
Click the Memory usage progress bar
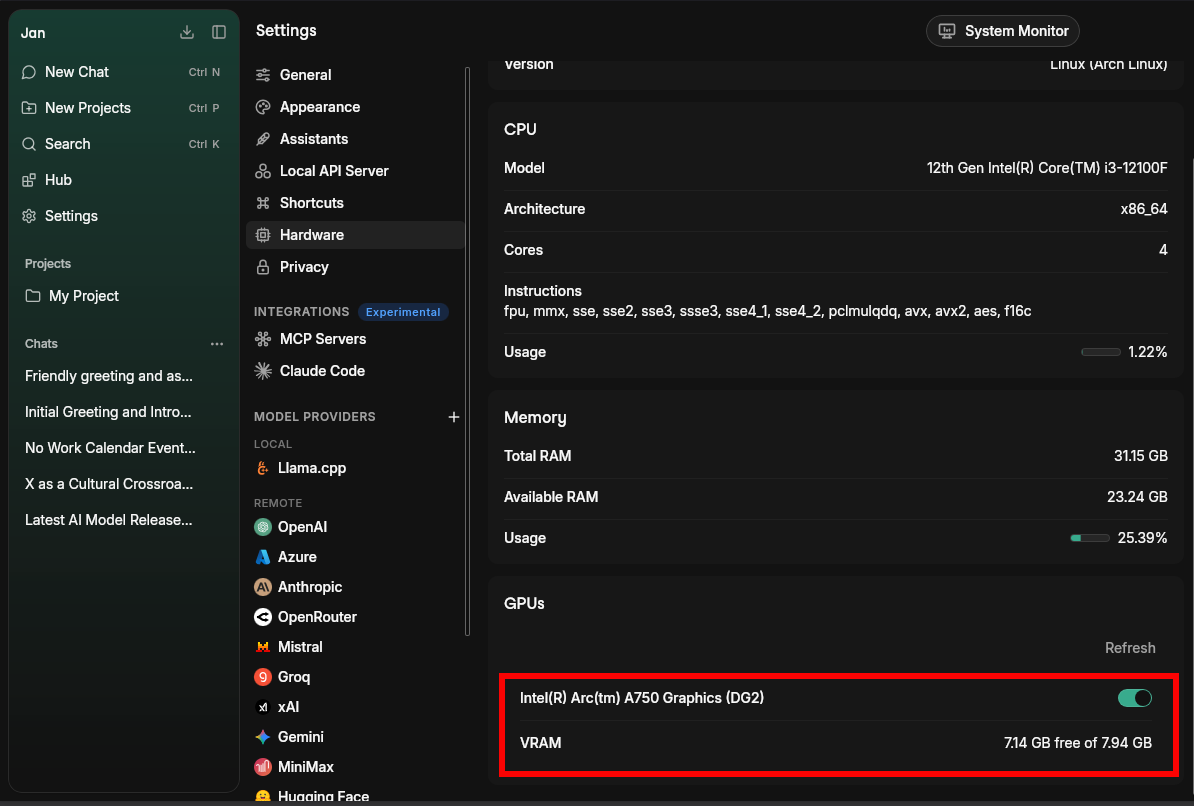point(1090,538)
